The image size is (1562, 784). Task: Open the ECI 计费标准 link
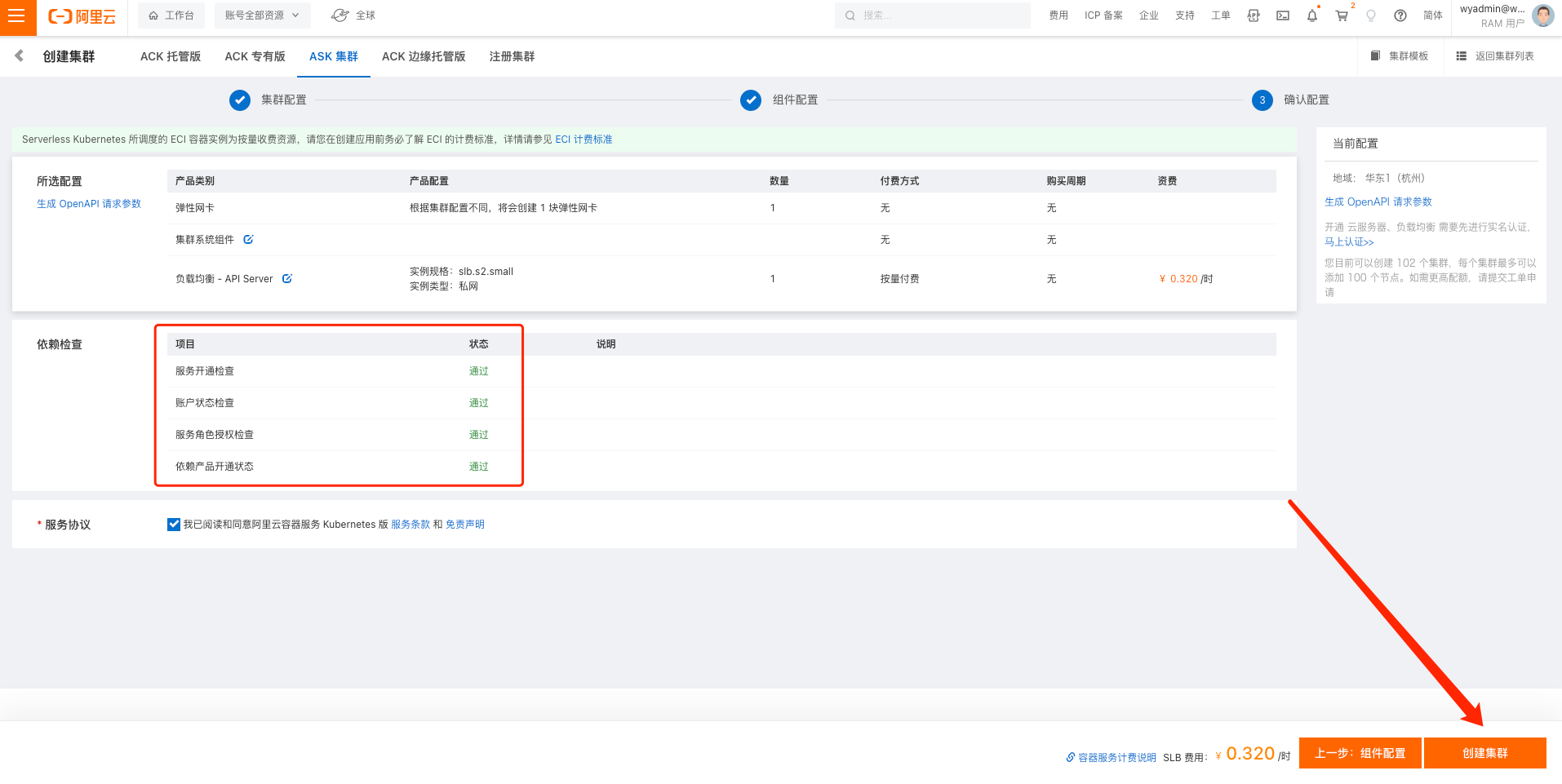click(x=584, y=140)
